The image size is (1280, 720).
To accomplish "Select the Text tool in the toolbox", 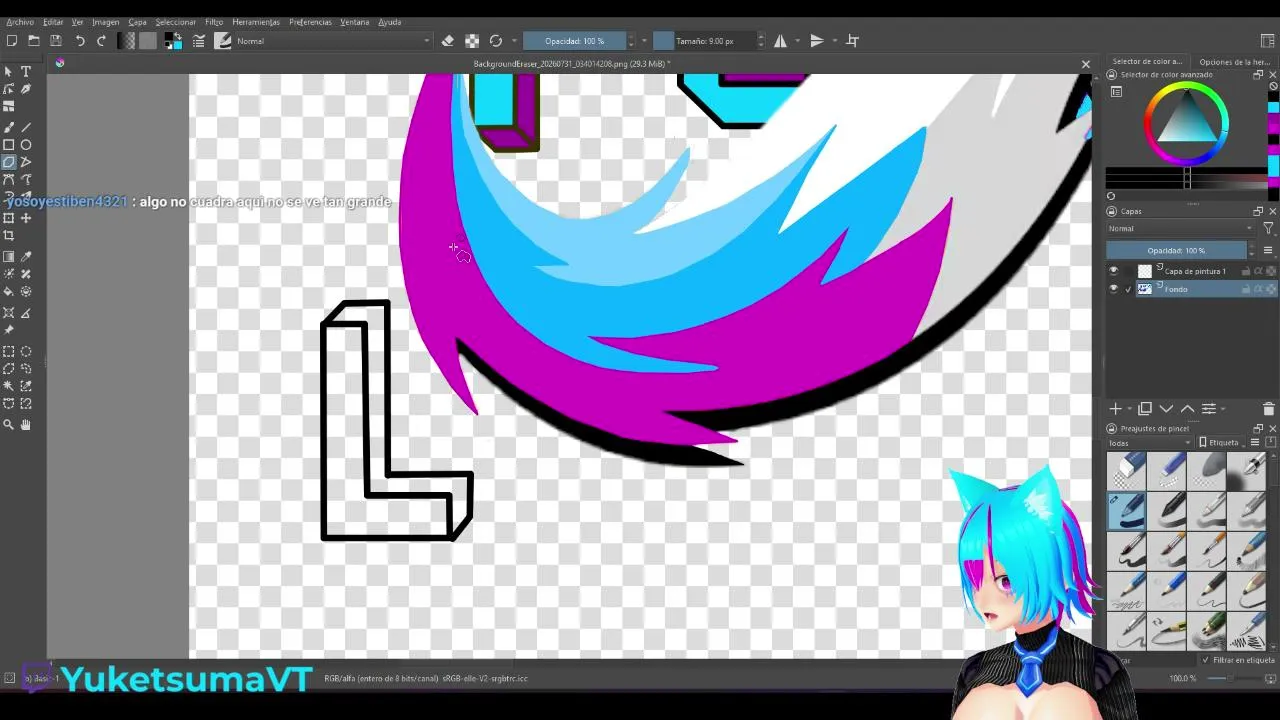I will coord(26,72).
